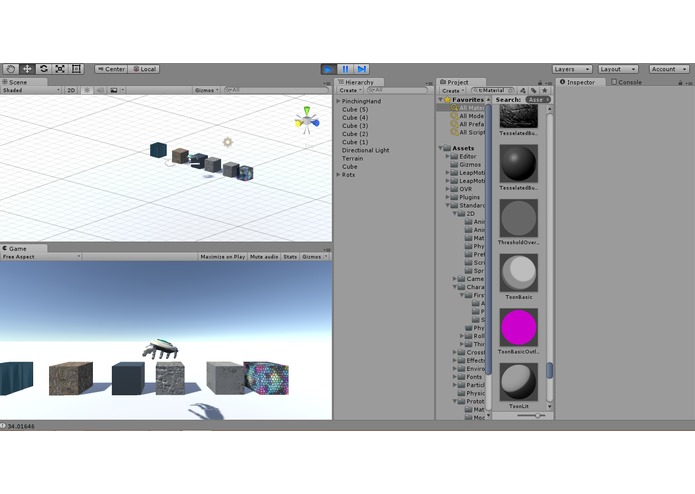Screen dimensions: 695x494
Task: Select the ToonLit material thumbnail
Action: tap(519, 382)
